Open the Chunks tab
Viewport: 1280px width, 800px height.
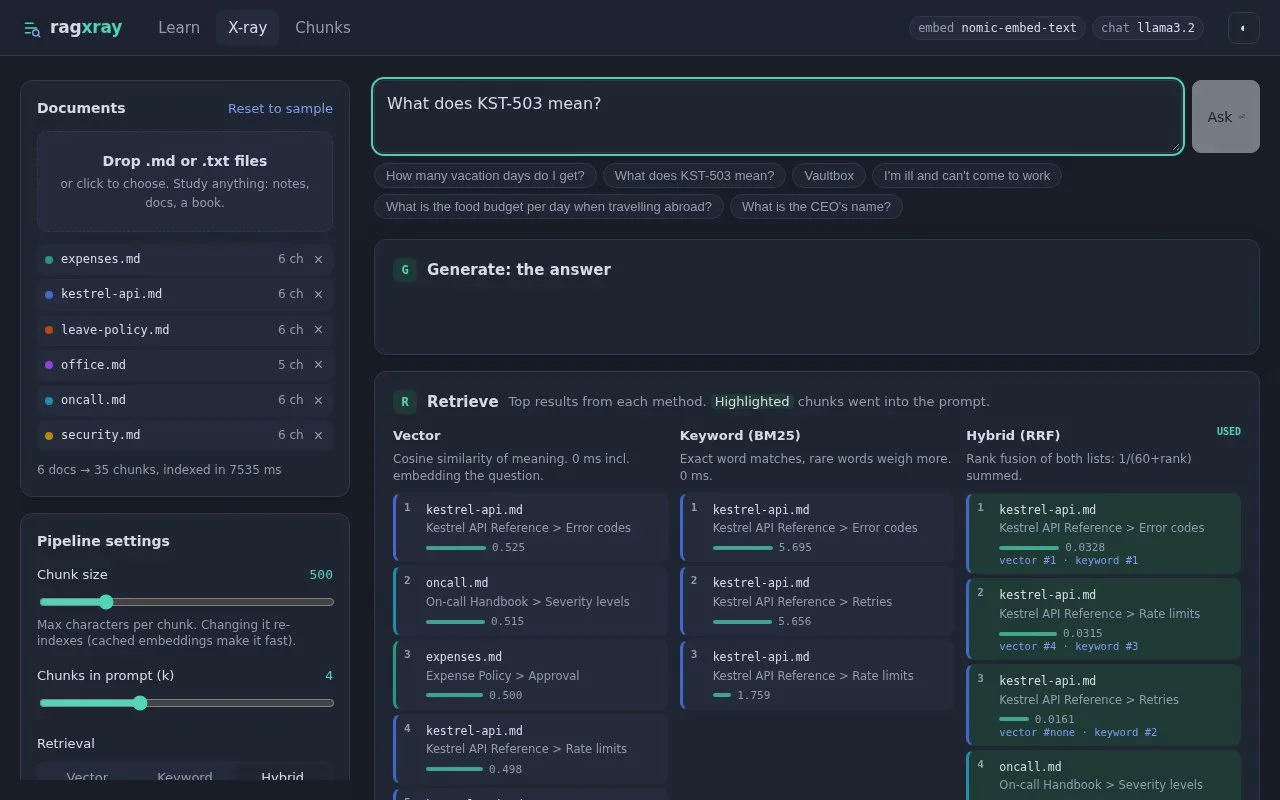pyautogui.click(x=323, y=28)
